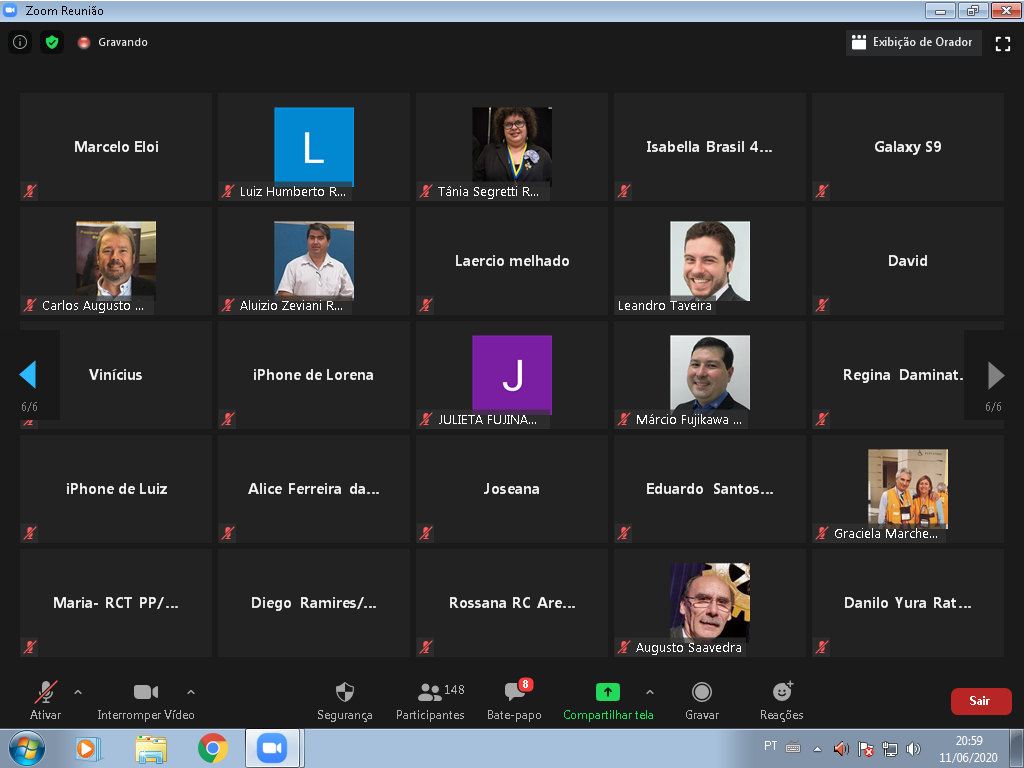The image size is (1024, 768).
Task: Go to next gallery page arrow
Action: pos(995,375)
